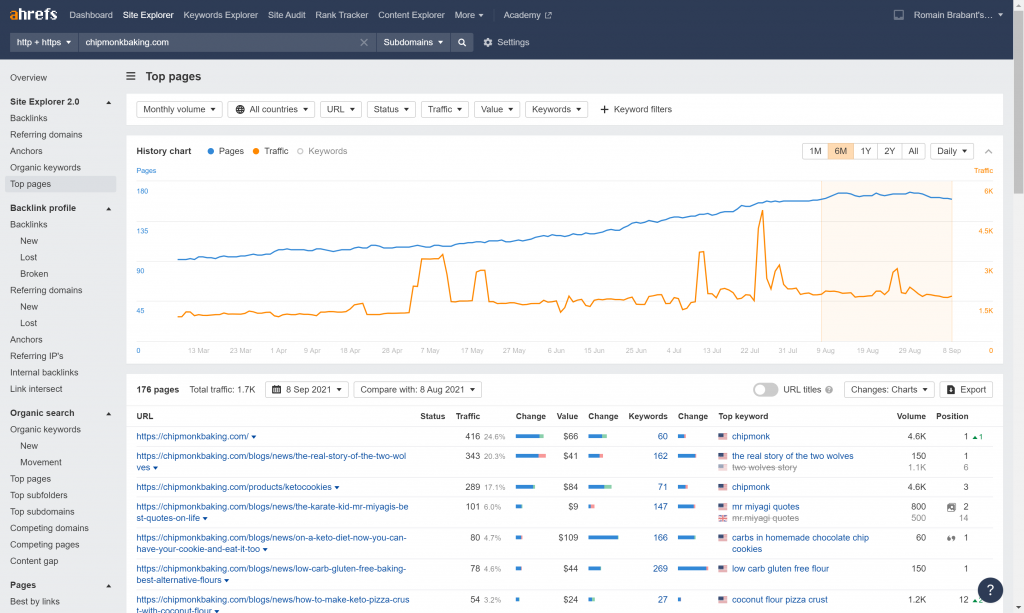Open the Daily interval dropdown

click(952, 151)
